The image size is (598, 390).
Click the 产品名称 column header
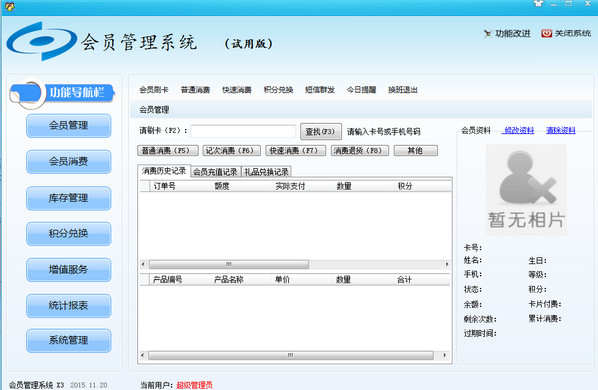[241, 279]
